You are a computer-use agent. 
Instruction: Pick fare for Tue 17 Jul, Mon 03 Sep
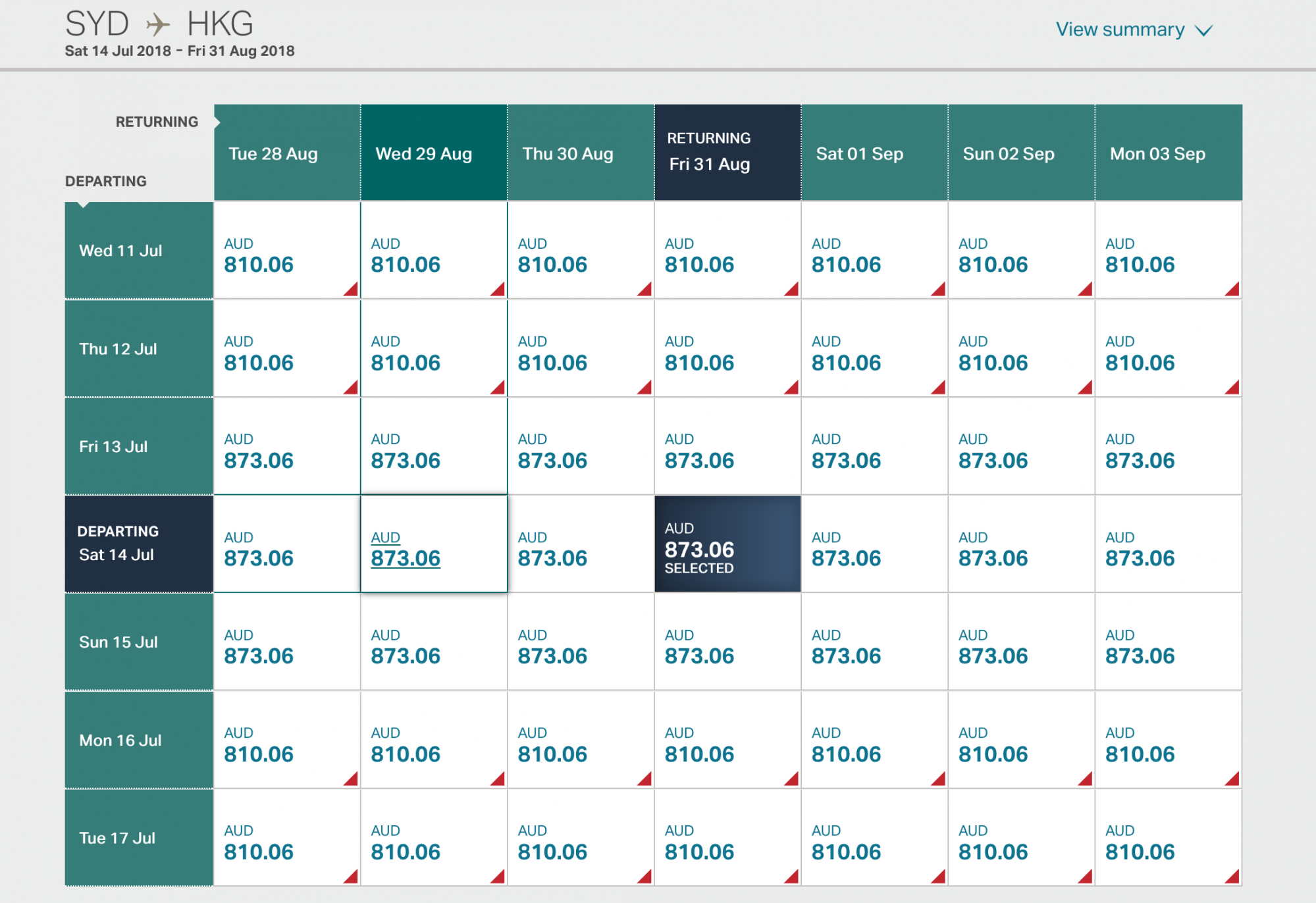click(1169, 837)
